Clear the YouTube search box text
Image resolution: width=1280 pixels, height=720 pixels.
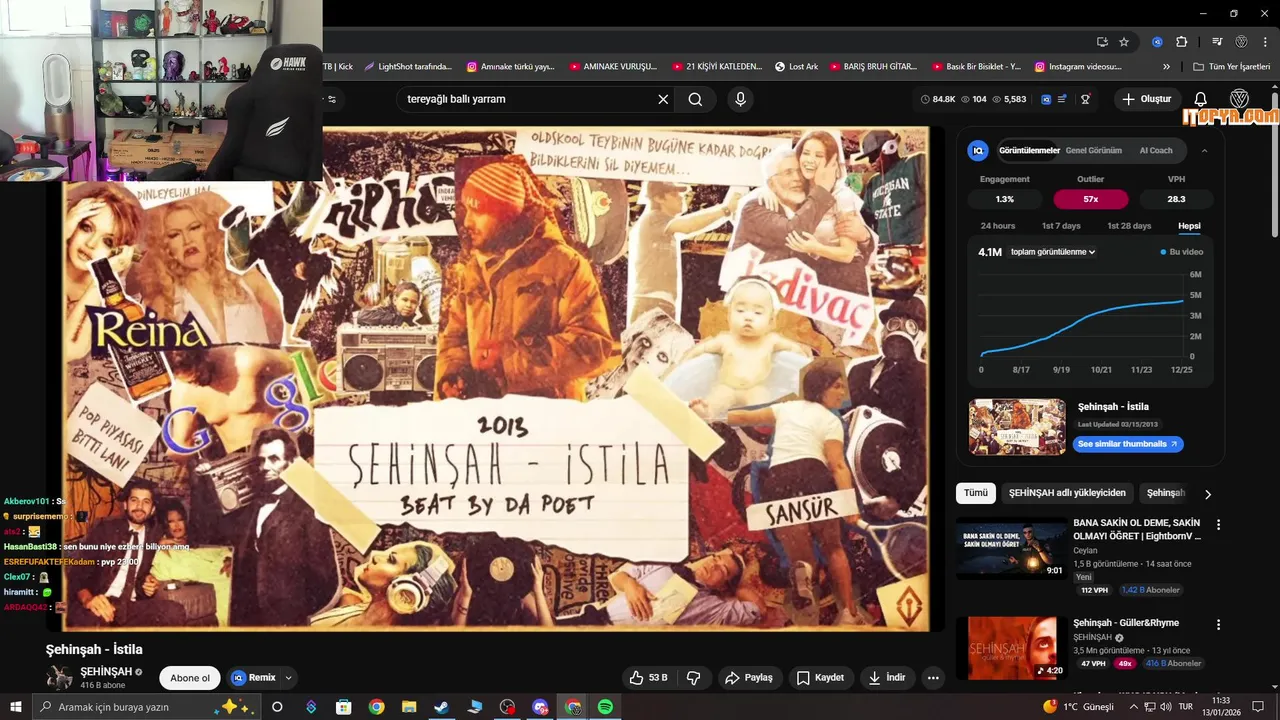click(x=663, y=99)
